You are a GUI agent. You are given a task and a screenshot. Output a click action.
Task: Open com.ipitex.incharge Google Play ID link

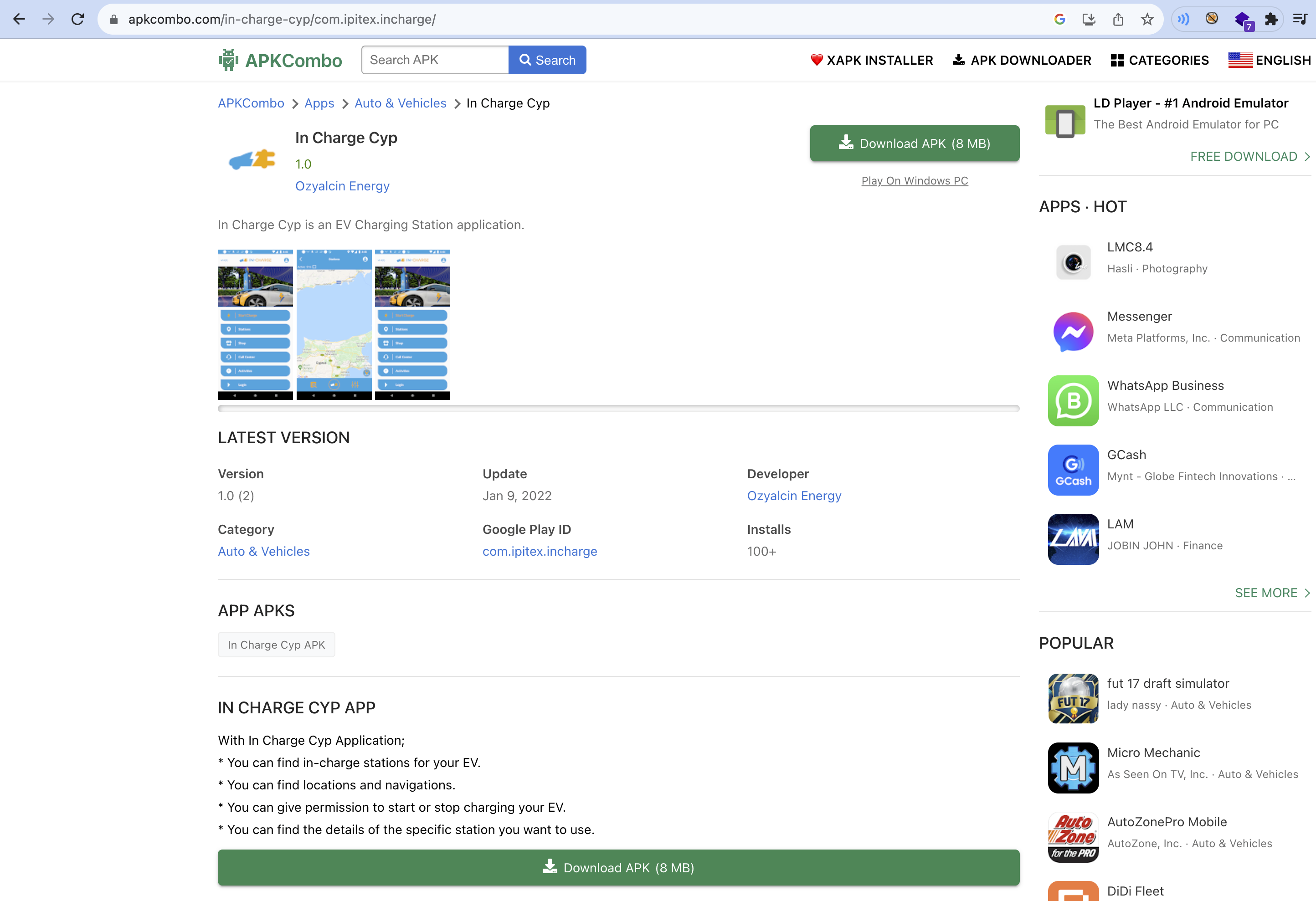point(540,551)
